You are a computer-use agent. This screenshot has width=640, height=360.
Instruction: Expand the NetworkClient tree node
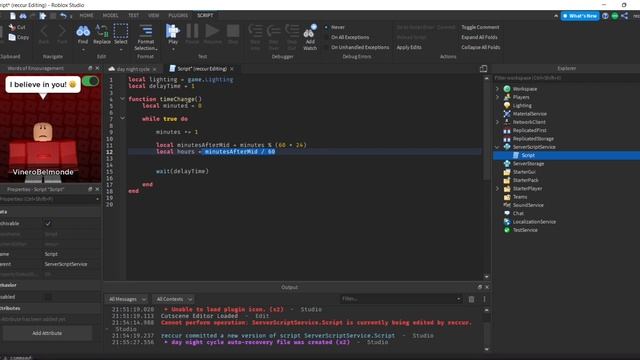pos(497,122)
